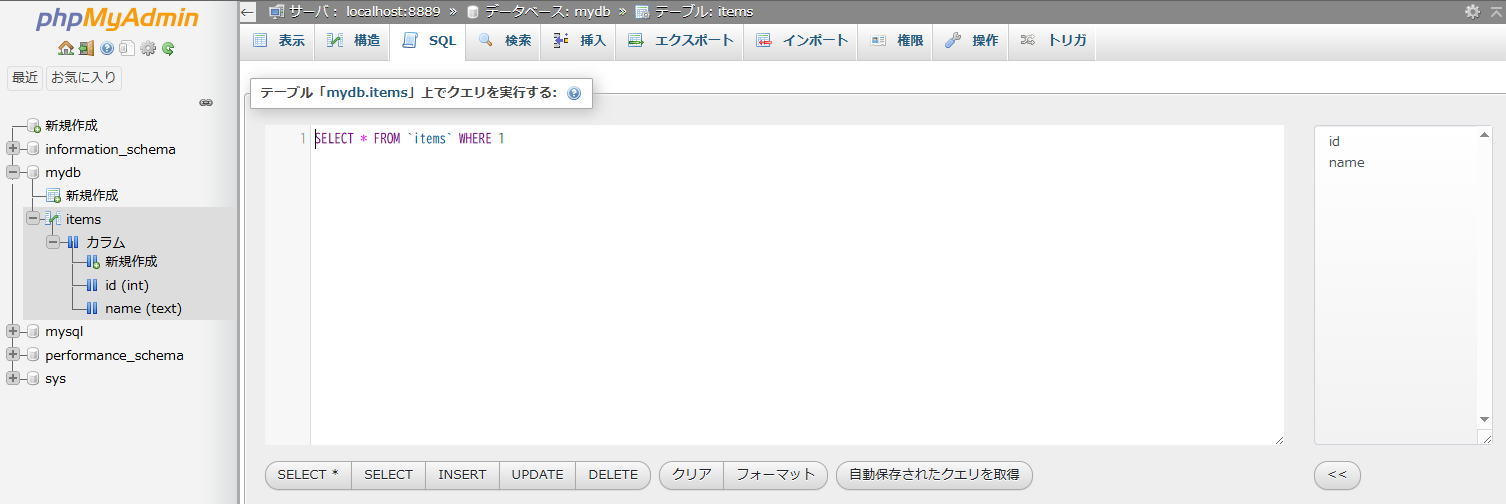This screenshot has width=1506, height=504.
Task: Collapse the mydb database node
Action: (x=13, y=172)
